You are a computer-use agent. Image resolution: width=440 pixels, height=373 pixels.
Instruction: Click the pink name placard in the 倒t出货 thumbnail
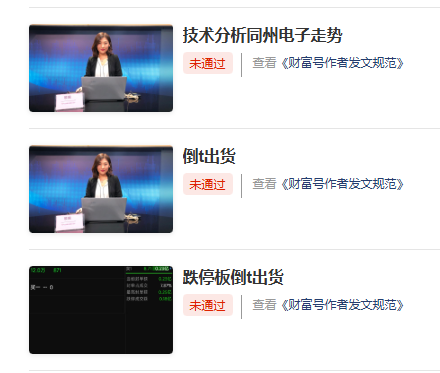tap(69, 222)
